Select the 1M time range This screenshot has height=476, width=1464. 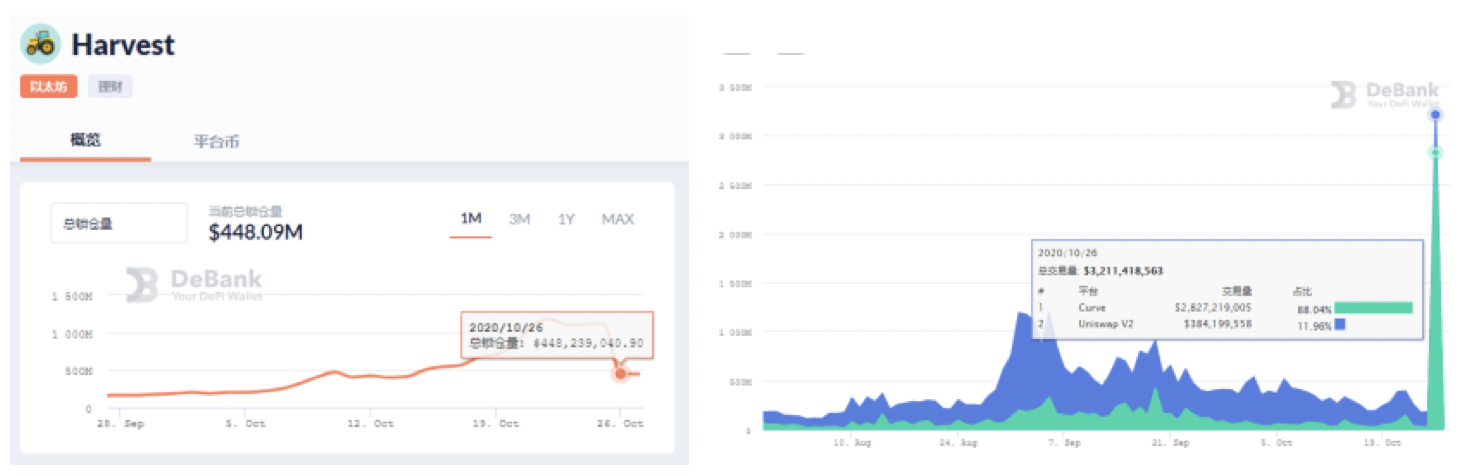471,219
